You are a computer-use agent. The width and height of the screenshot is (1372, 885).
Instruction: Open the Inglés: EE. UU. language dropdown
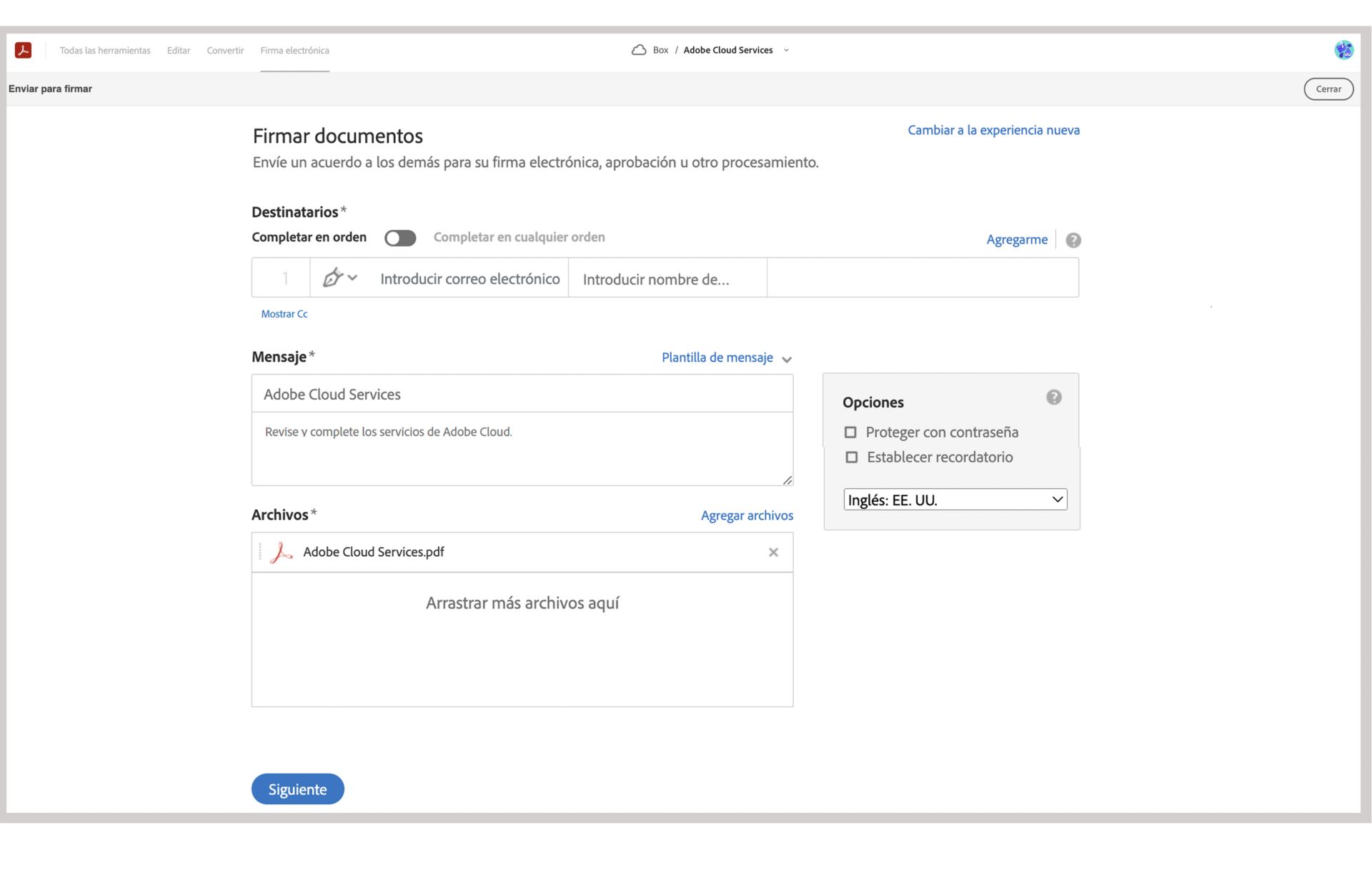[955, 500]
